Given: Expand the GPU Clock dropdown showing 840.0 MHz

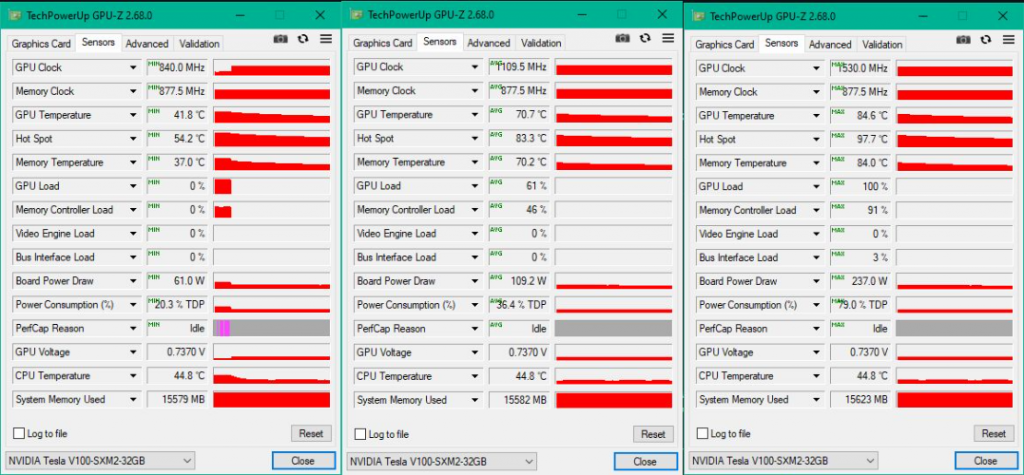Looking at the screenshot, I should point(133,67).
